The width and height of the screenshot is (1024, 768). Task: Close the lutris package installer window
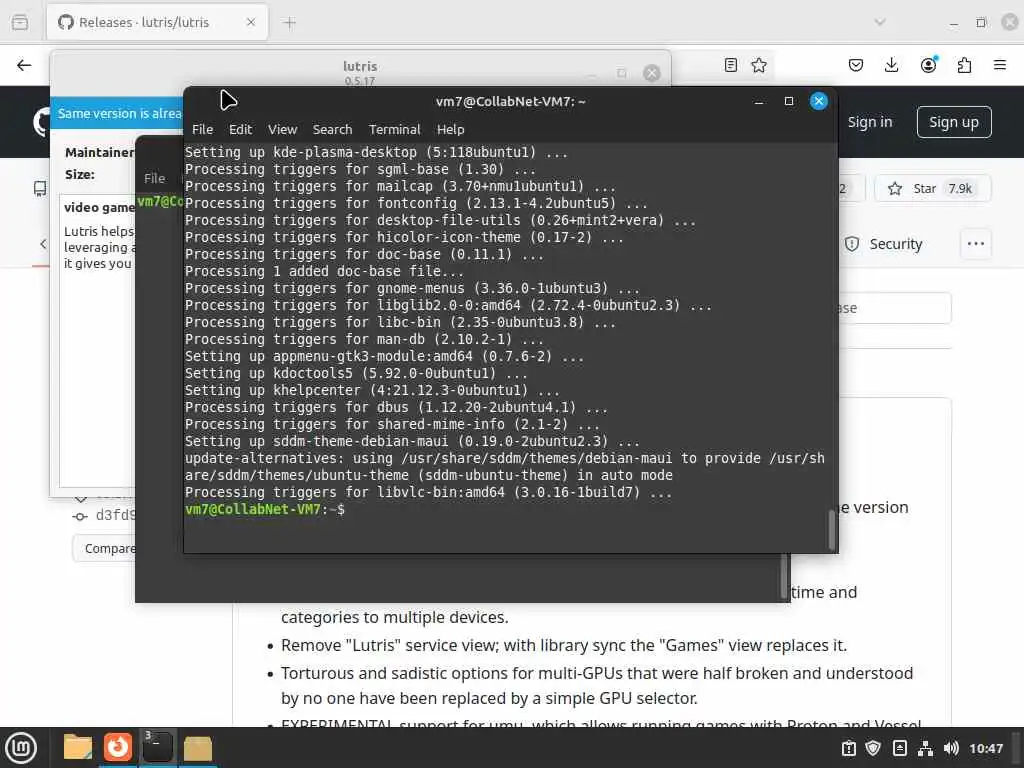click(x=651, y=72)
